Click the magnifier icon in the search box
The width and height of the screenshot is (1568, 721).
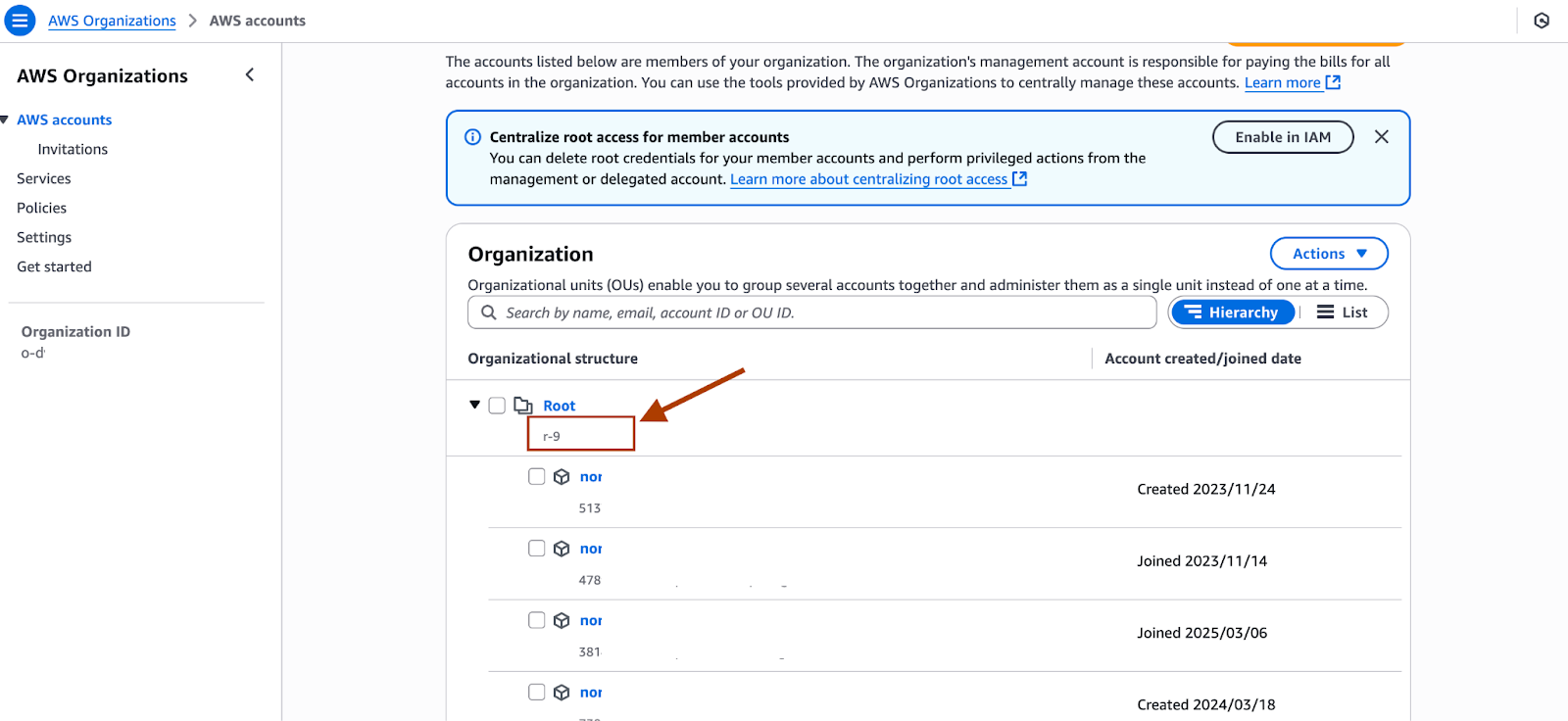point(488,312)
